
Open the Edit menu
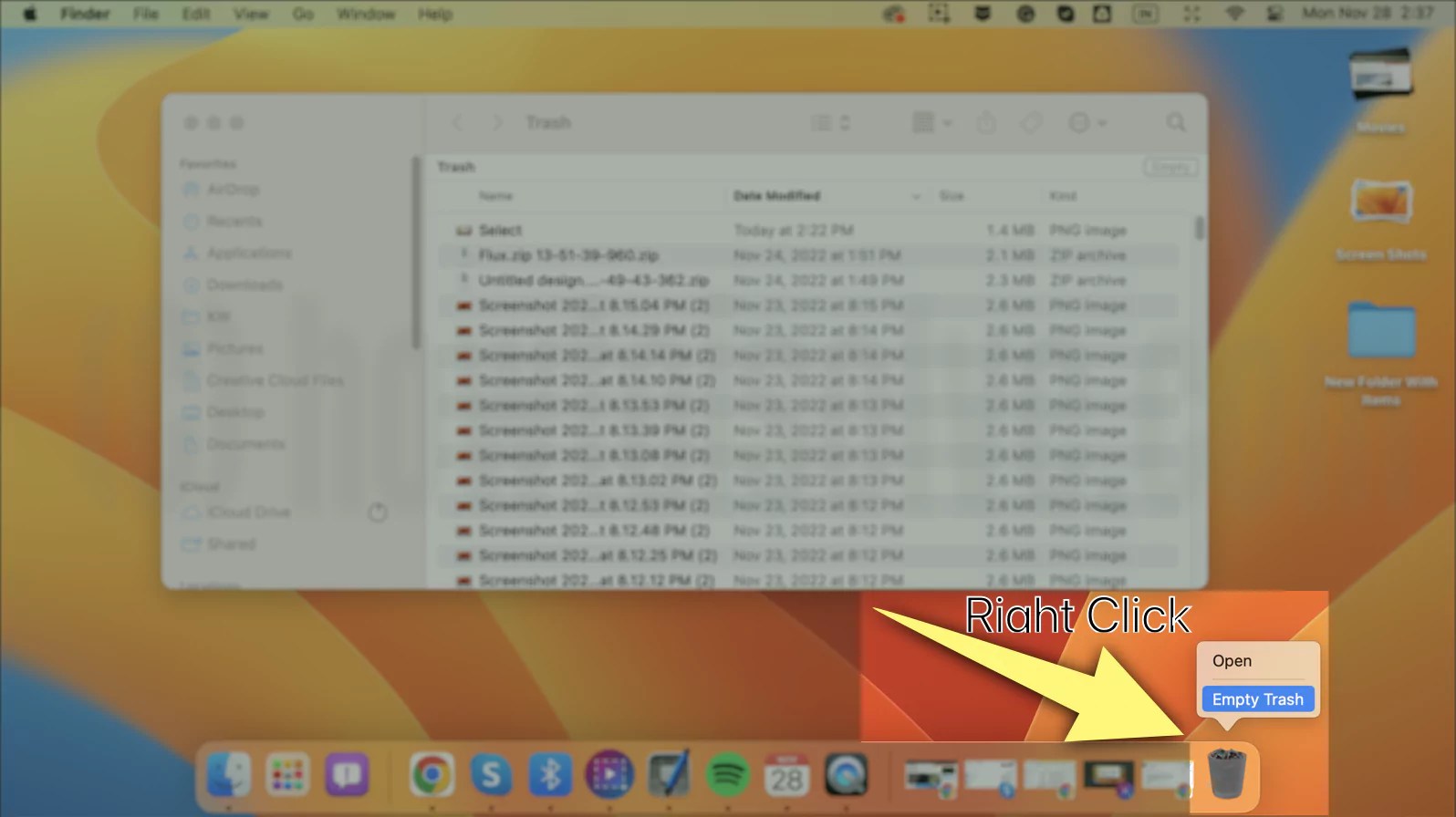(196, 14)
